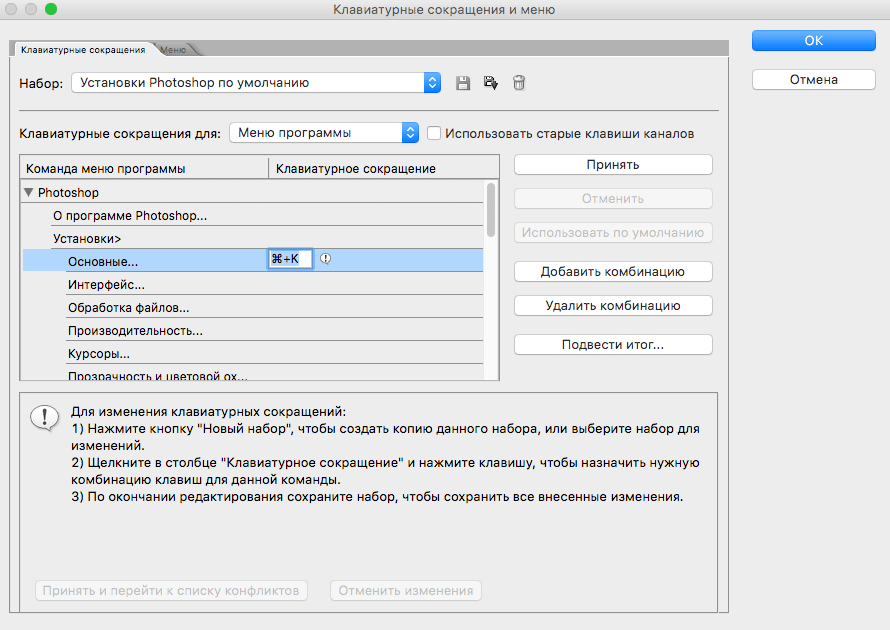Open the Меню программы dropdown
The width and height of the screenshot is (890, 630).
pos(323,133)
